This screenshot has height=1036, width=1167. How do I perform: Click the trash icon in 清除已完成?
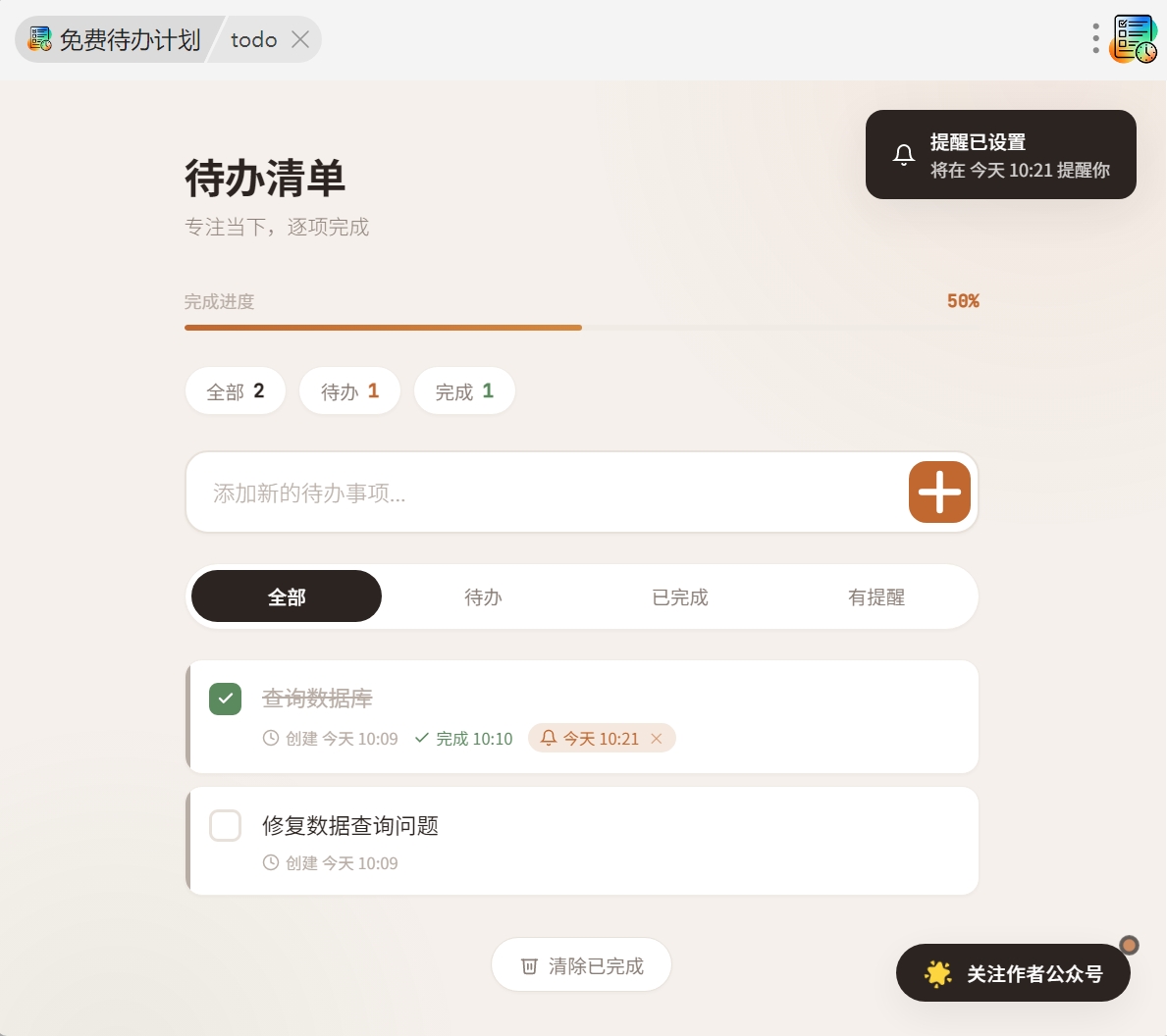pyautogui.click(x=529, y=966)
